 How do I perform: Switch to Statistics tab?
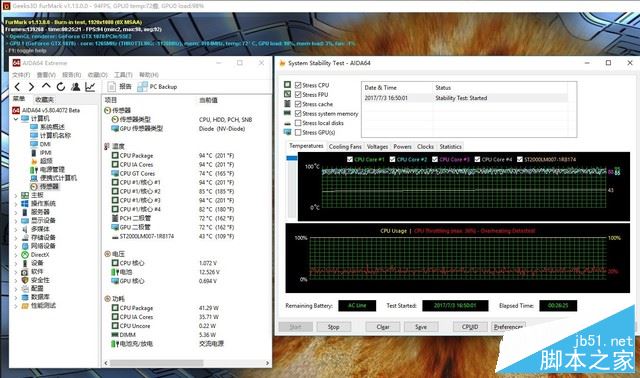point(451,147)
